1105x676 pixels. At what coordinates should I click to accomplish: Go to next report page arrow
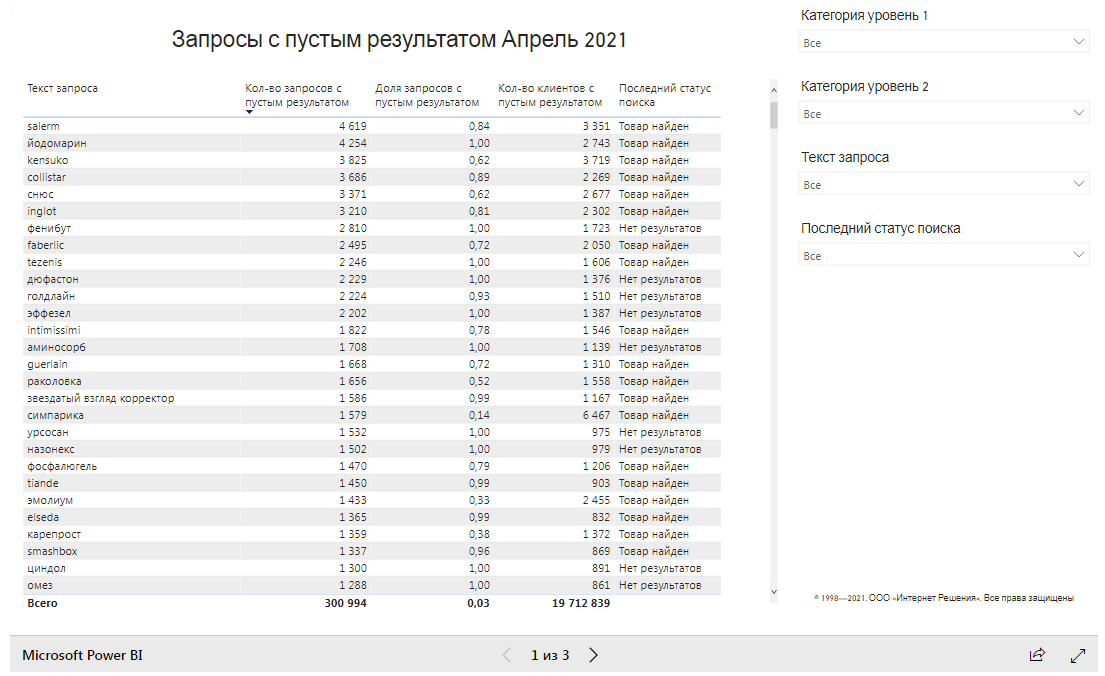pos(593,655)
